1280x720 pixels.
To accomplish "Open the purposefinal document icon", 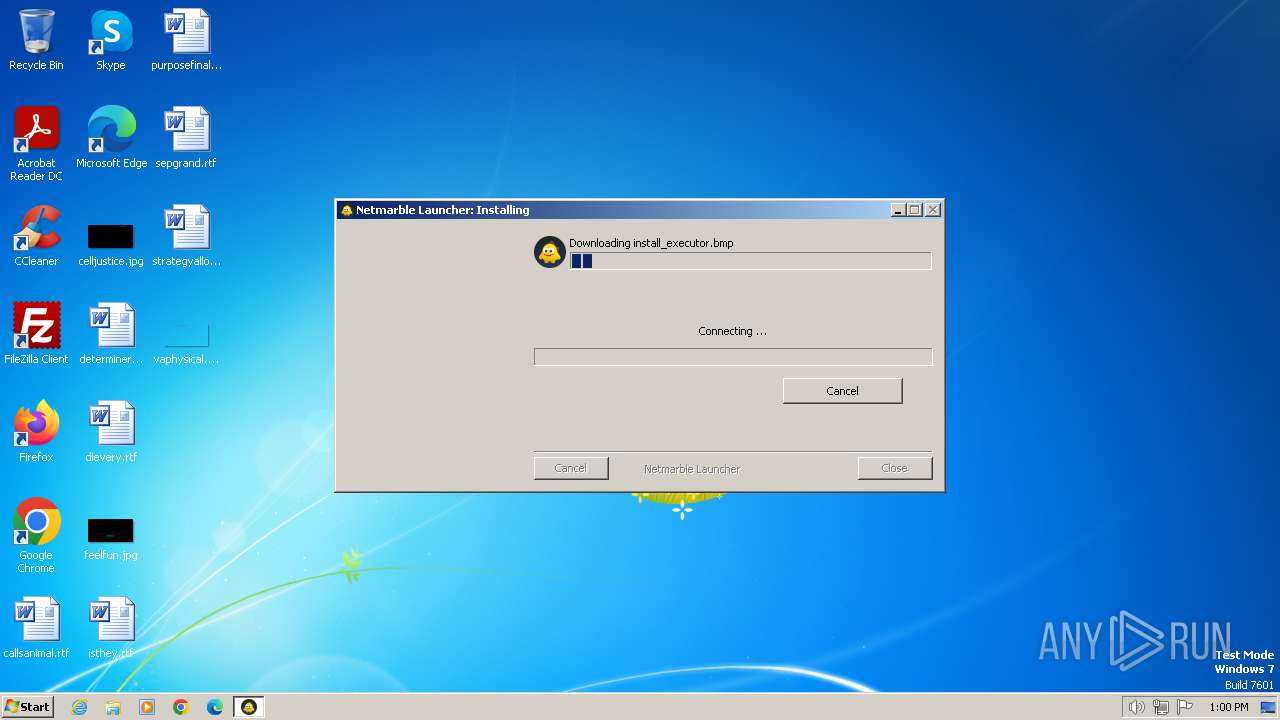I will coord(186,40).
